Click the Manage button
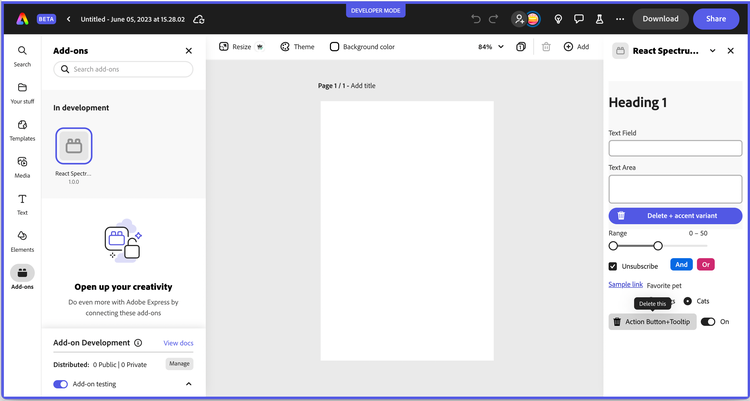 coord(179,364)
